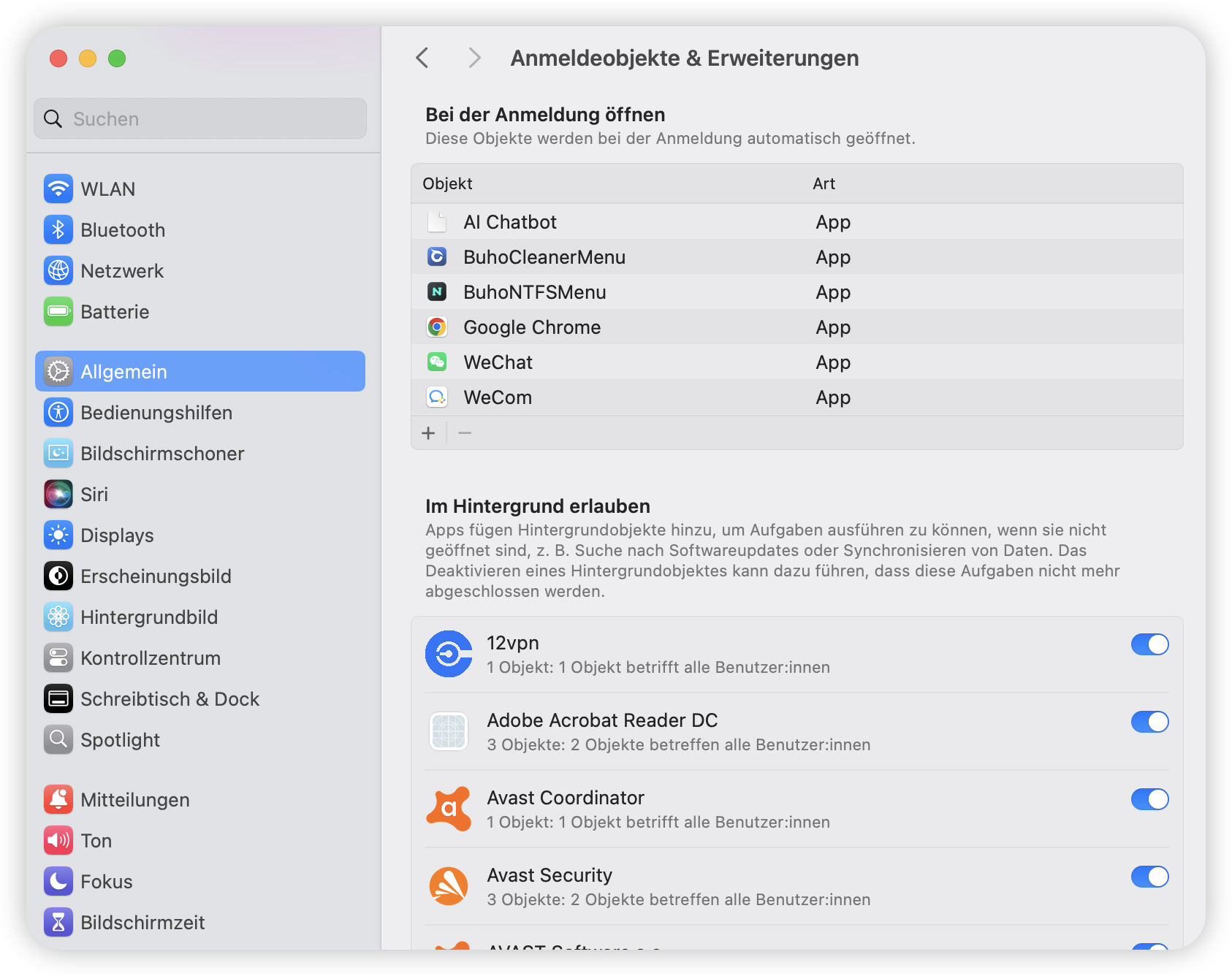This screenshot has height=976, width=1232.
Task: Click the Mitteilungen bell icon
Action: (x=58, y=799)
